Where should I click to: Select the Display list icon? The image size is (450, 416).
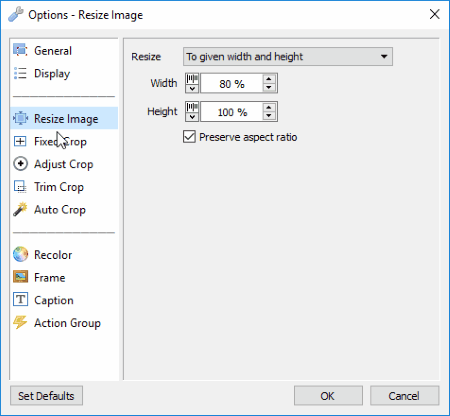(x=20, y=73)
